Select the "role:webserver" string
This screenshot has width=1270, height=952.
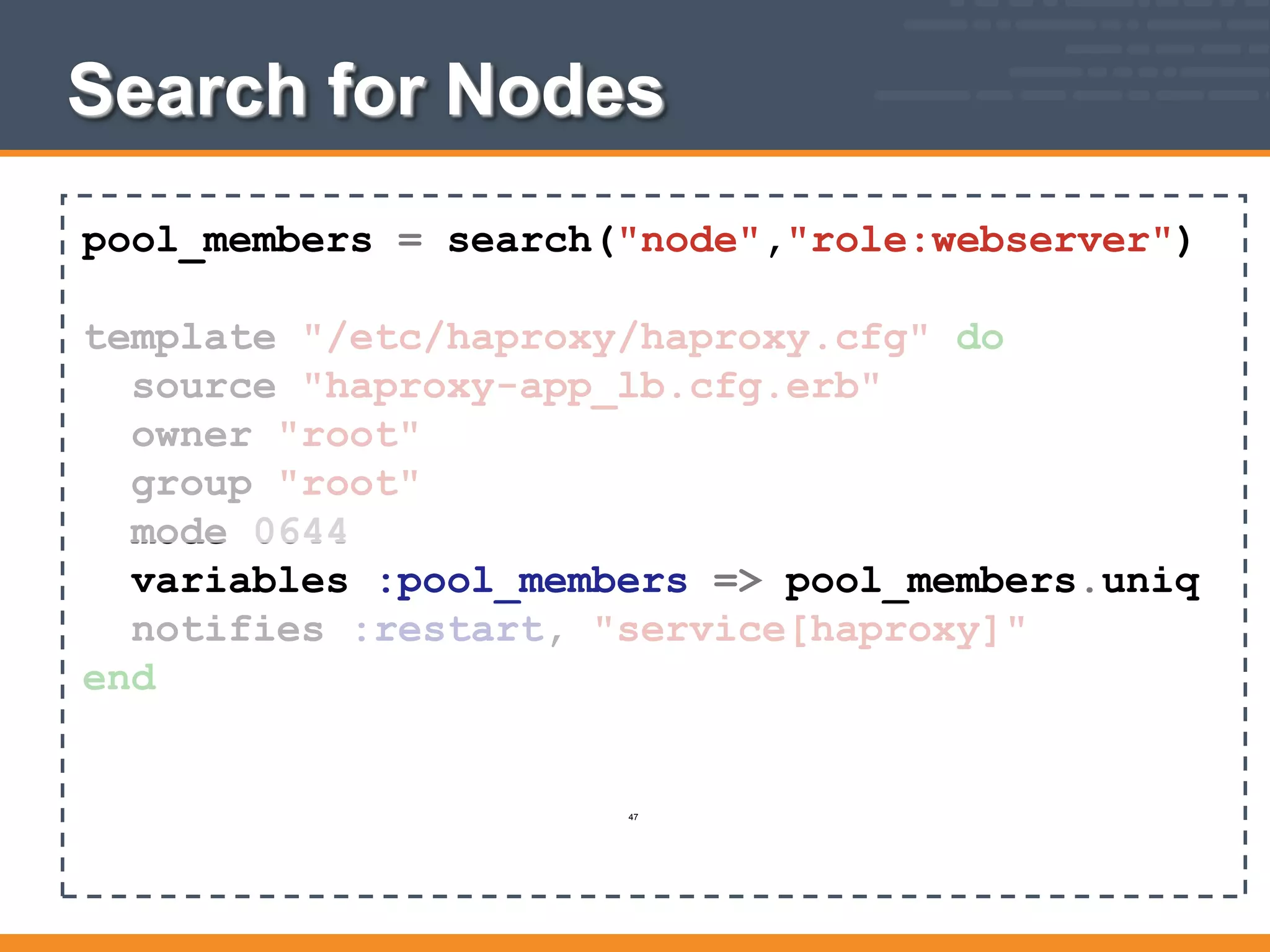(980, 239)
